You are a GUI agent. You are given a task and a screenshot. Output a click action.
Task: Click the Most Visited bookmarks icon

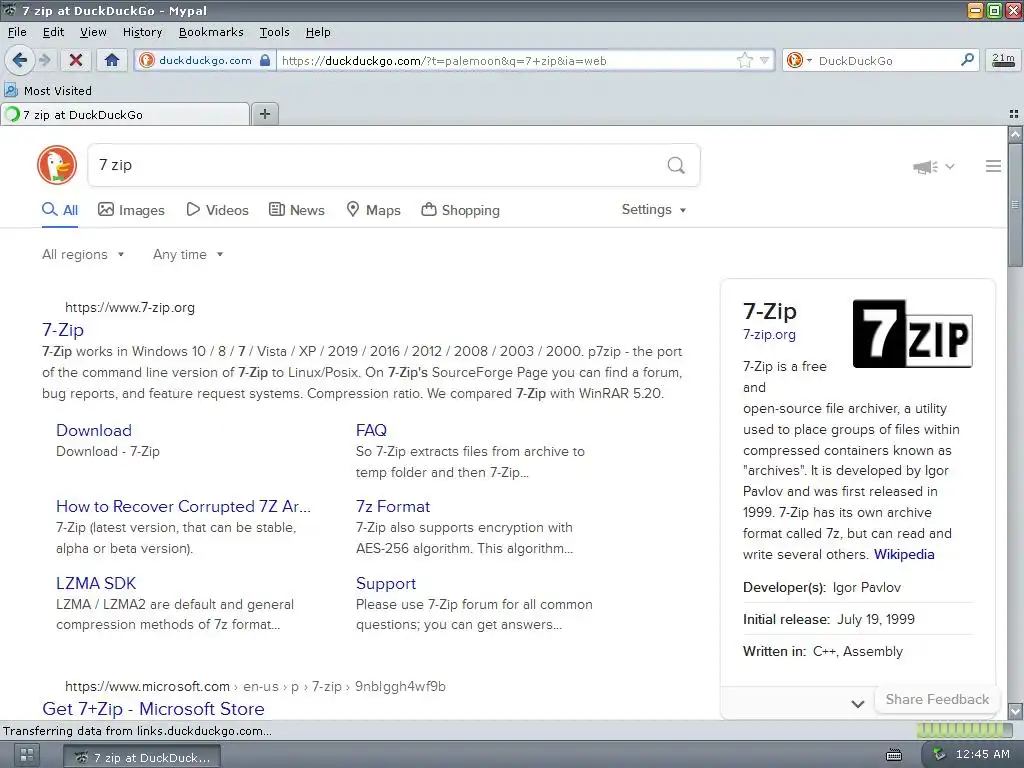point(11,90)
